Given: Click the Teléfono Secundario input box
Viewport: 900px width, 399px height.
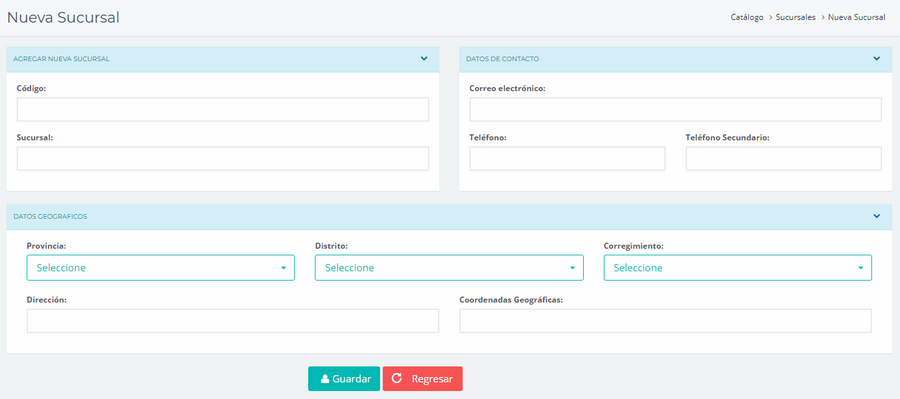Looking at the screenshot, I should pos(783,158).
